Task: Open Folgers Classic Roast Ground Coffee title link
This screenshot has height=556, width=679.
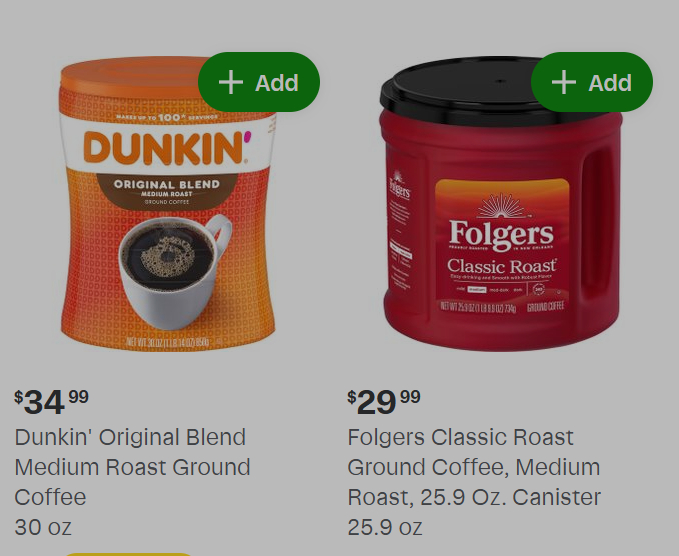Action: point(474,467)
